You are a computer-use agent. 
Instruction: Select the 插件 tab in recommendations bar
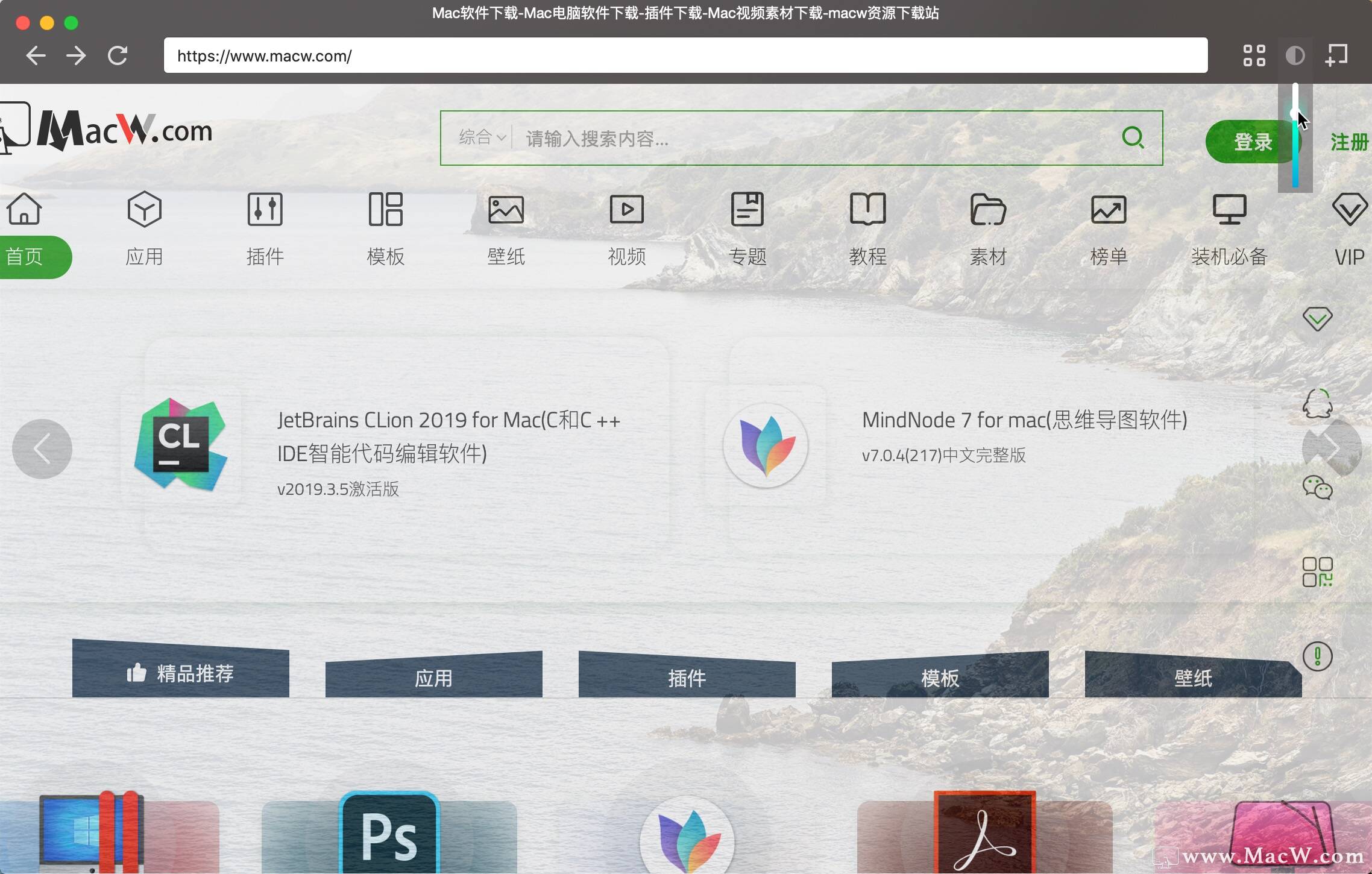point(687,676)
